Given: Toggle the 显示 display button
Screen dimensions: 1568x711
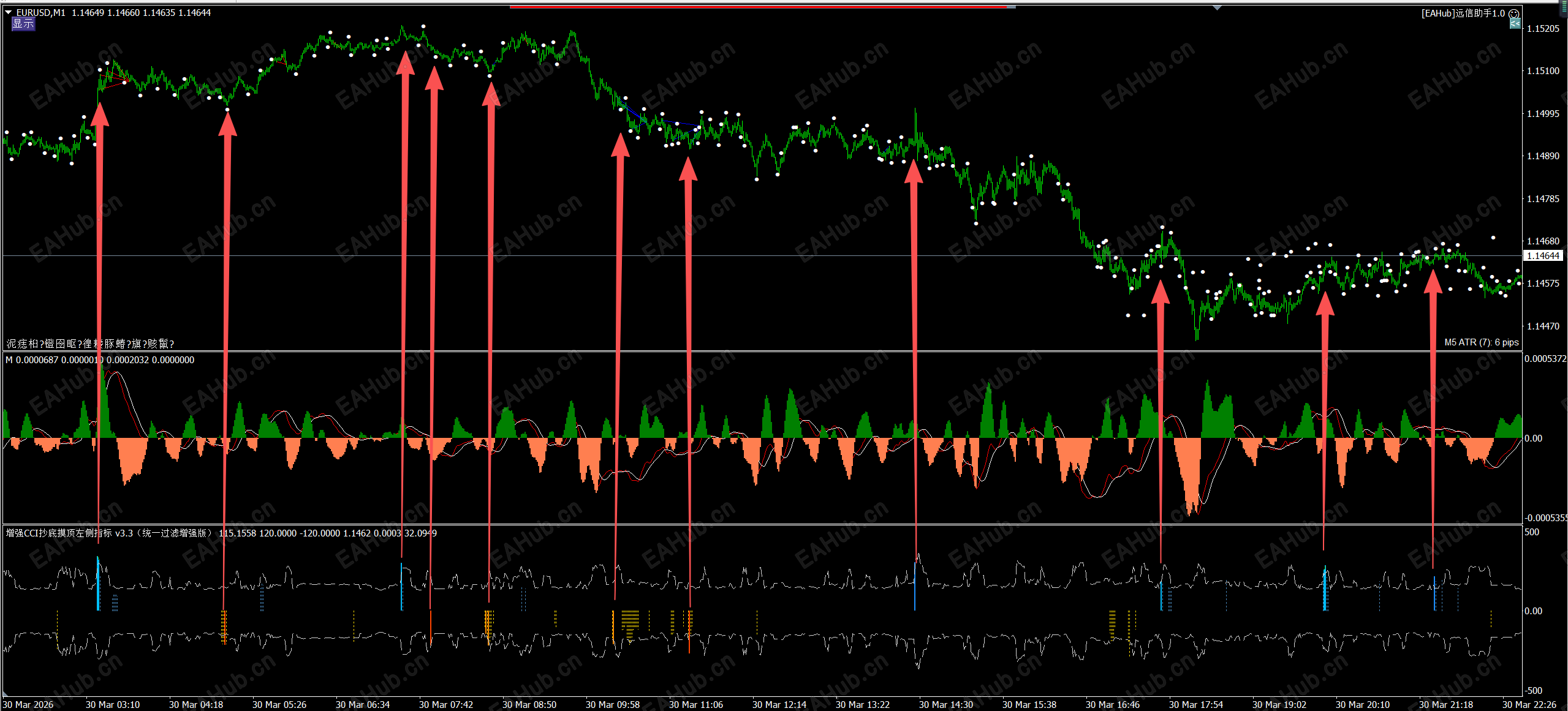Looking at the screenshot, I should tap(23, 24).
